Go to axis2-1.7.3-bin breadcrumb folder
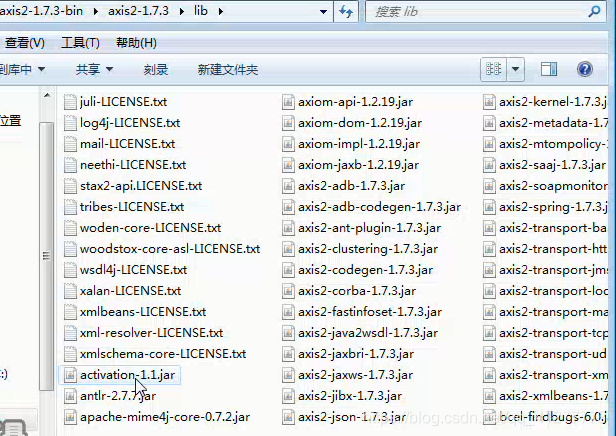This screenshot has height=436, width=616. tap(42, 11)
